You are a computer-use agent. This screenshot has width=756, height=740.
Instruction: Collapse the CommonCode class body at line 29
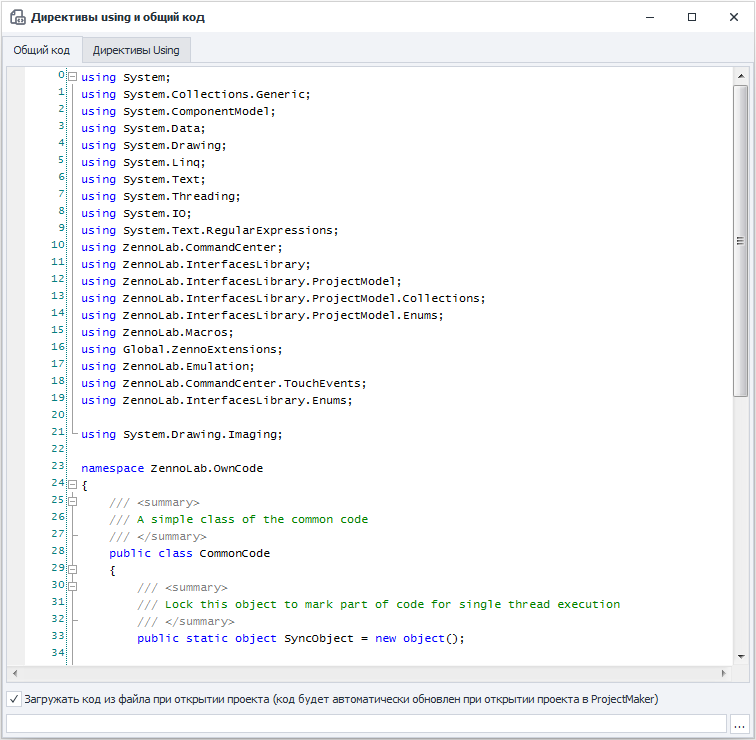pos(72,569)
